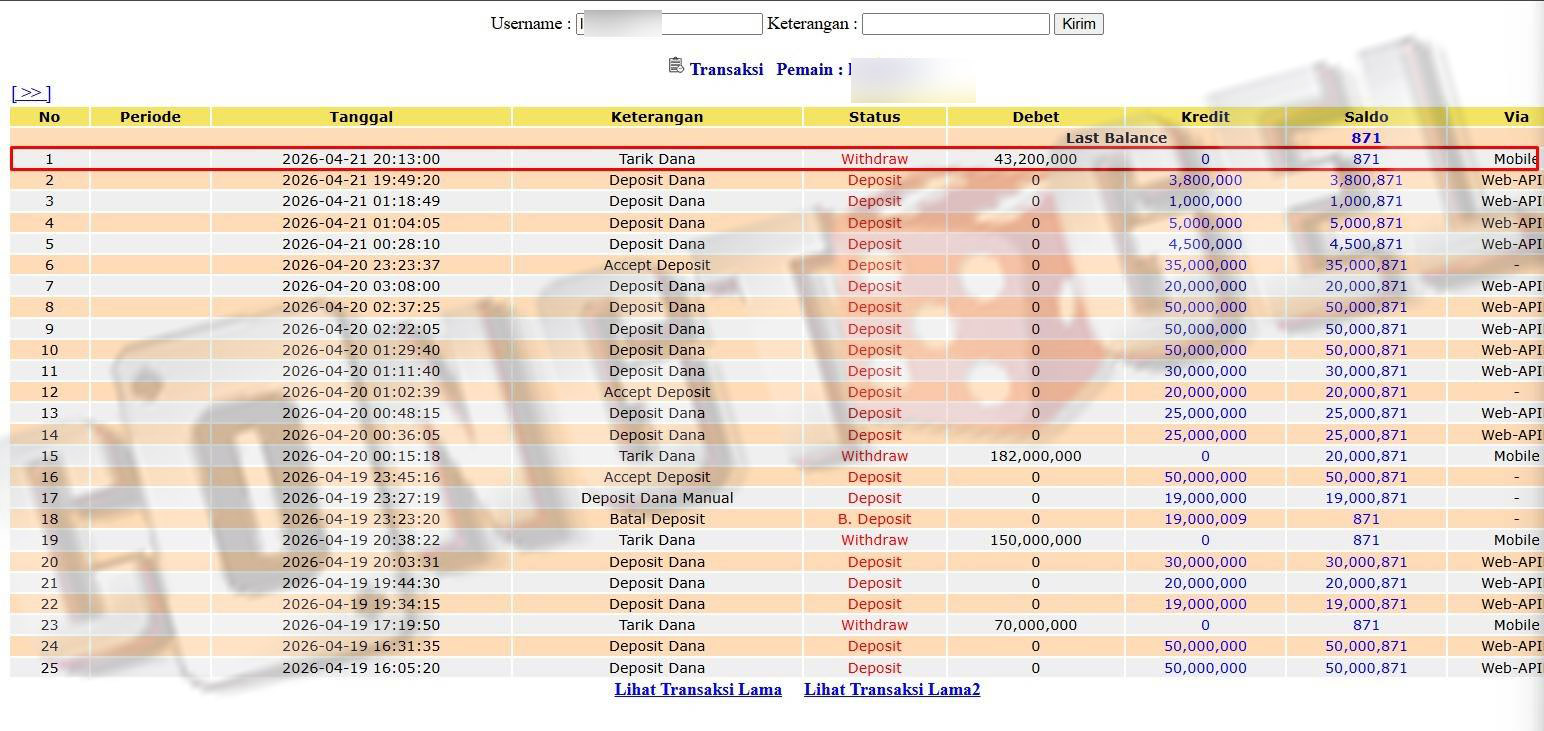
Task: Click the No column header
Action: (x=49, y=117)
